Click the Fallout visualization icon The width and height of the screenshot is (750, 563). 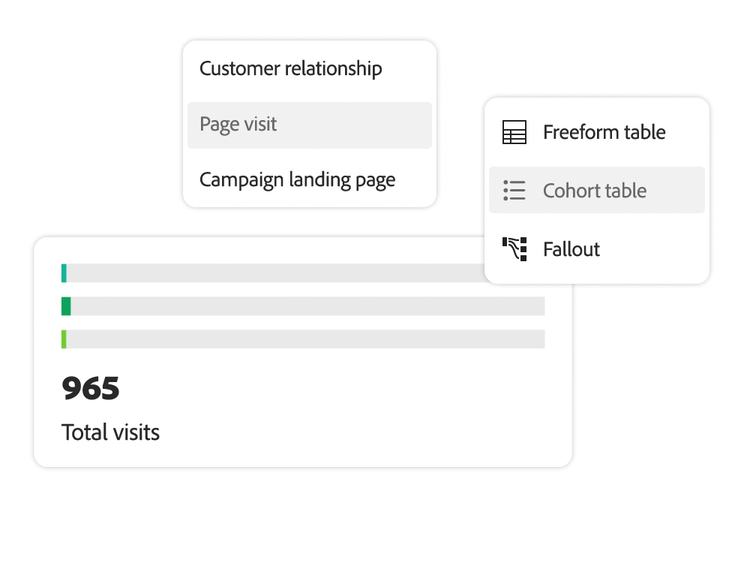[514, 249]
